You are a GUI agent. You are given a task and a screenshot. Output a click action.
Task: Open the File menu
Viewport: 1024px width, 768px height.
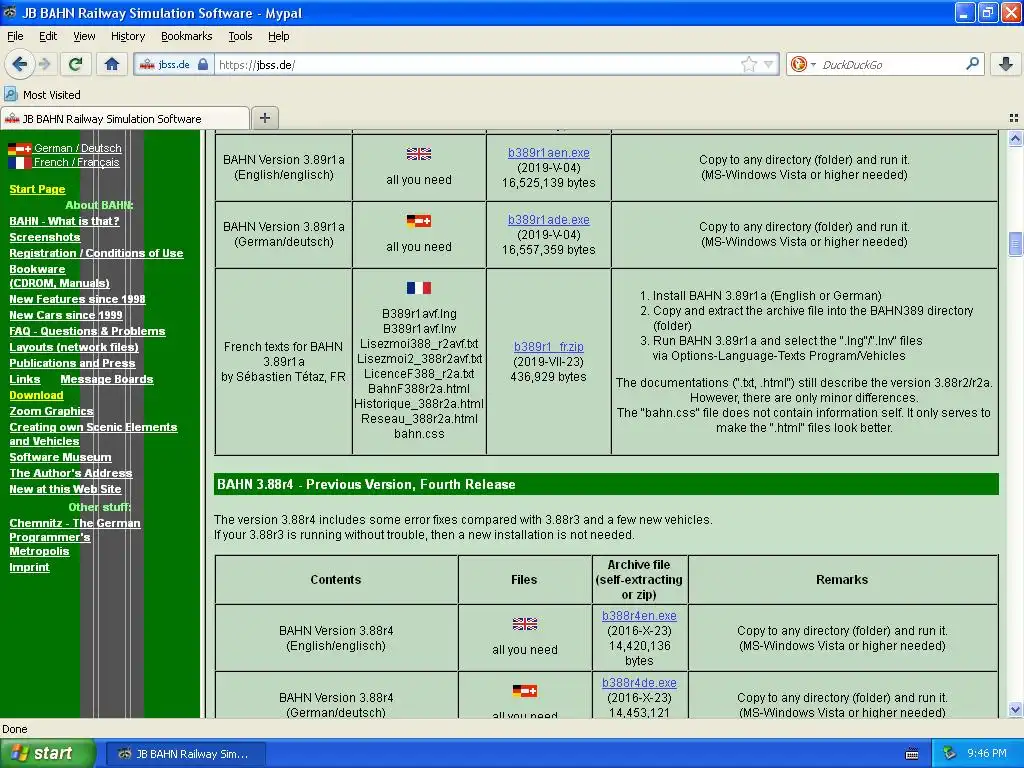click(15, 36)
